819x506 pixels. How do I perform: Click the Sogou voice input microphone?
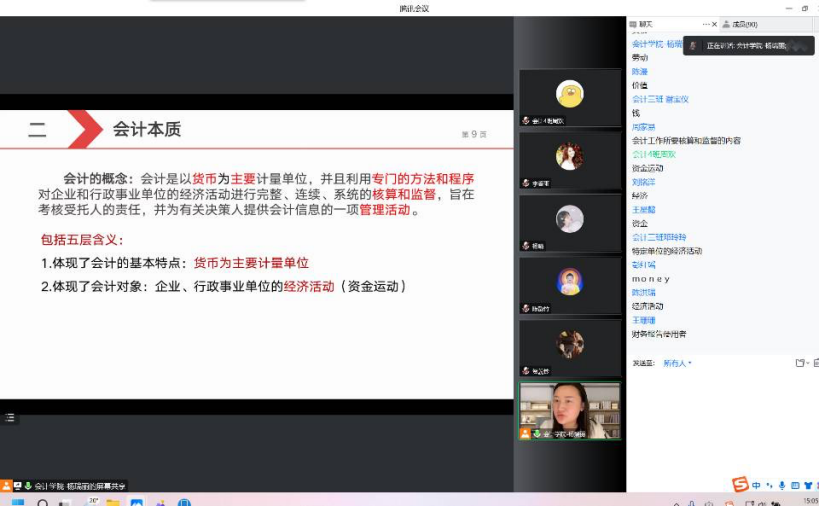tap(781, 486)
